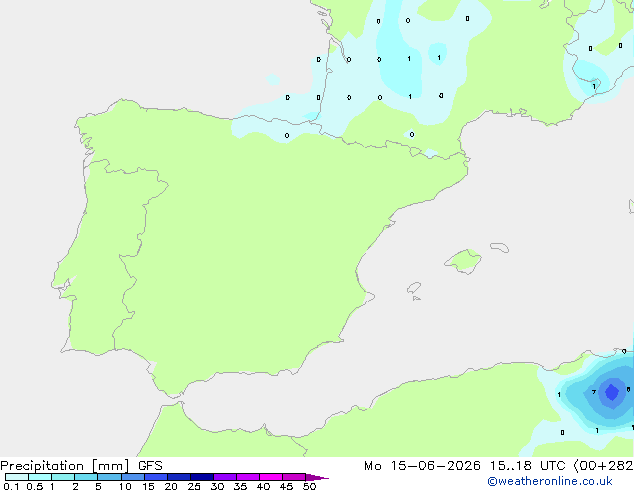Click the legend label '45'
Screen dimensions: 634x490
[286, 486]
